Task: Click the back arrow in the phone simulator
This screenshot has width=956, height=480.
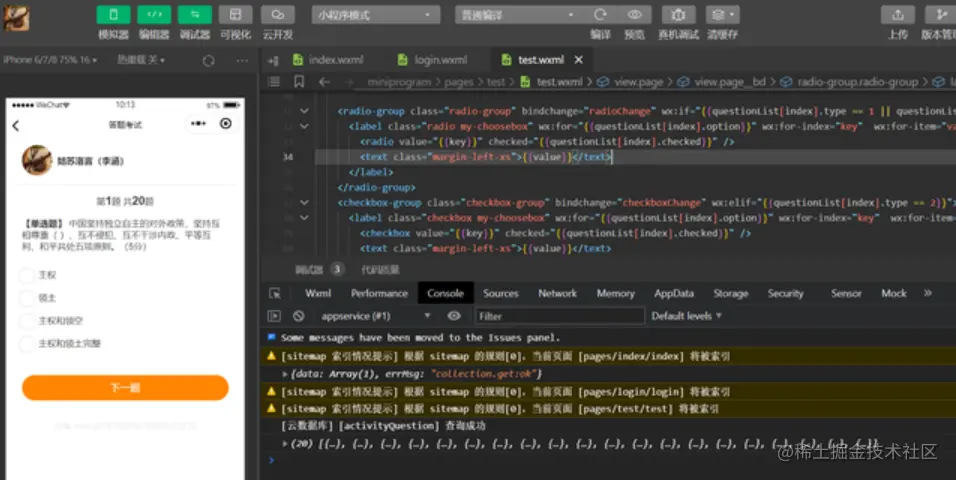Action: [16, 126]
